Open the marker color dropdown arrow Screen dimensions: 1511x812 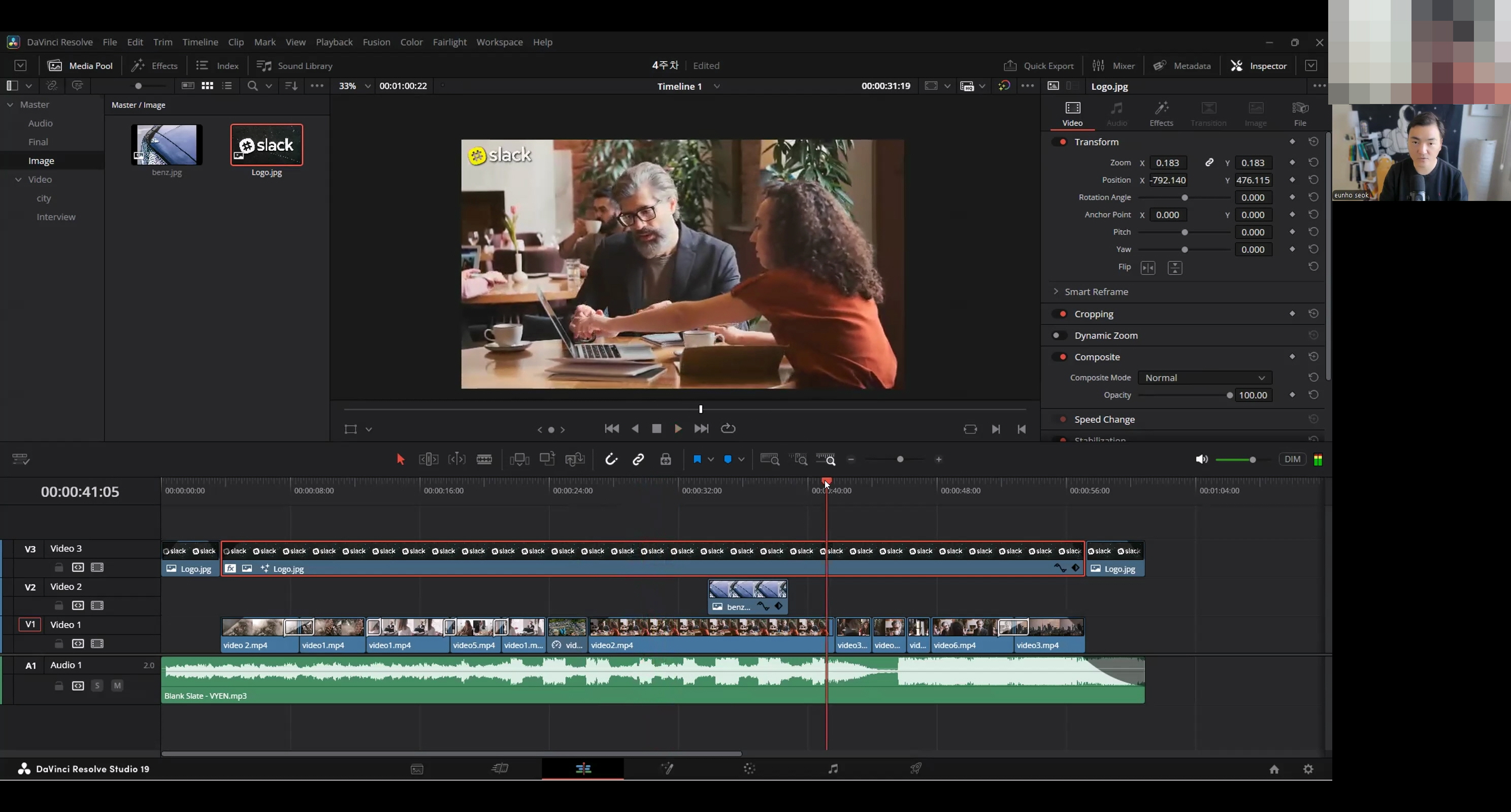click(x=741, y=460)
